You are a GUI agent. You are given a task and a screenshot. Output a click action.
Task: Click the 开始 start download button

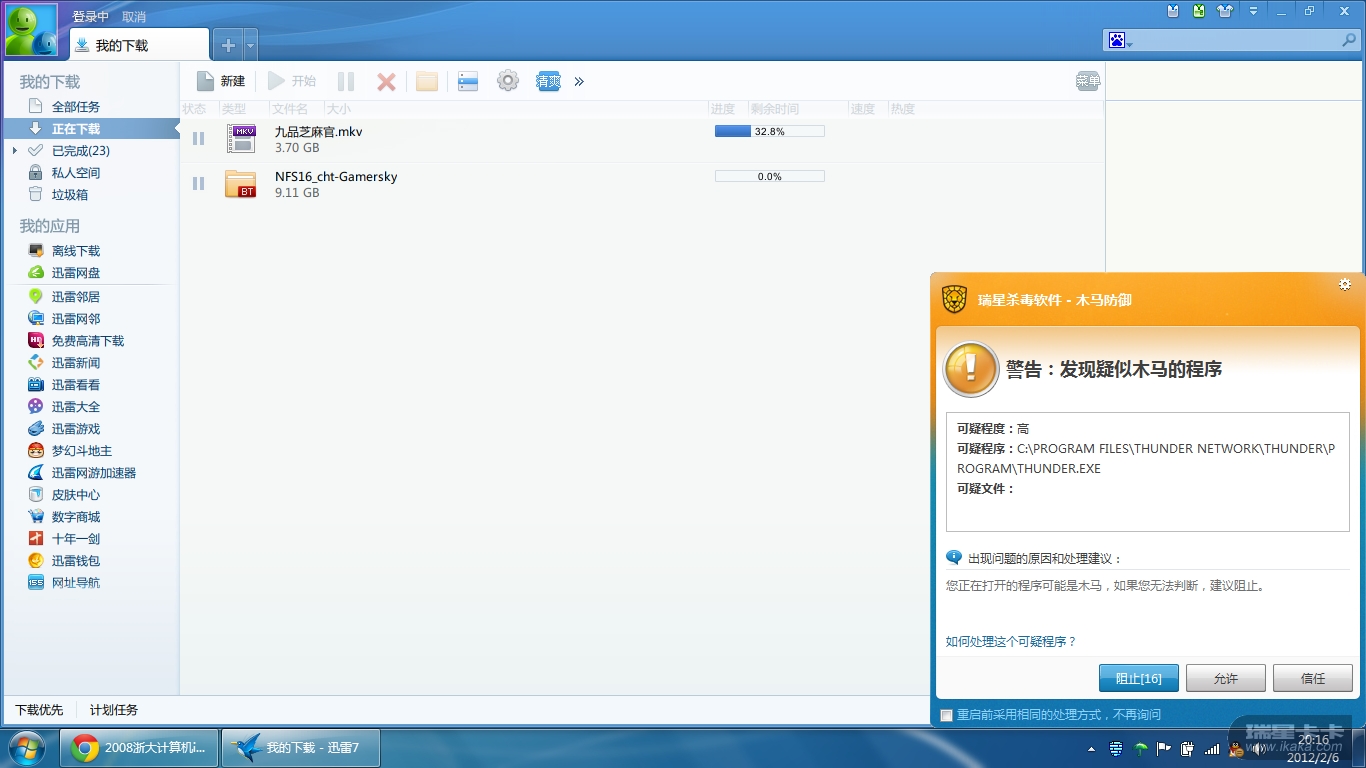tap(292, 81)
